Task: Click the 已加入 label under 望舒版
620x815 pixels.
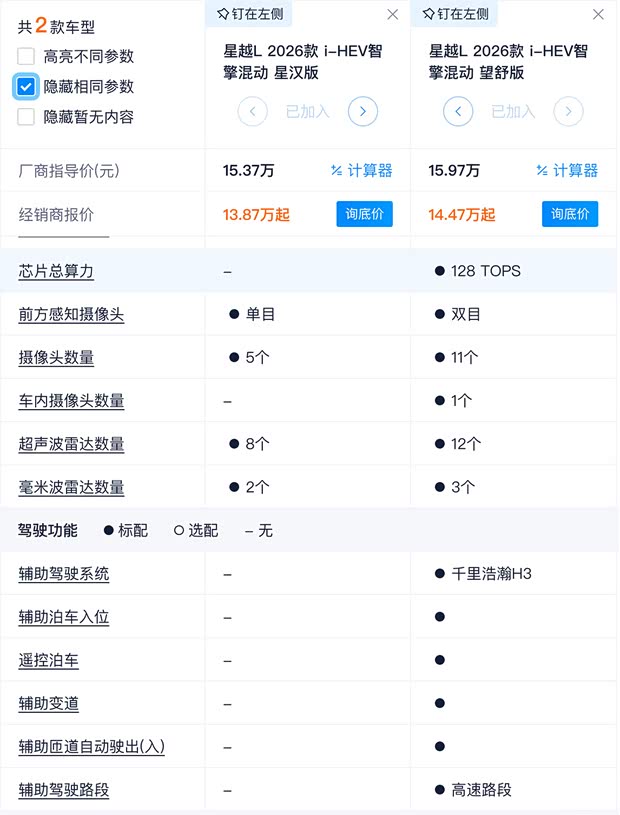Action: pos(513,111)
